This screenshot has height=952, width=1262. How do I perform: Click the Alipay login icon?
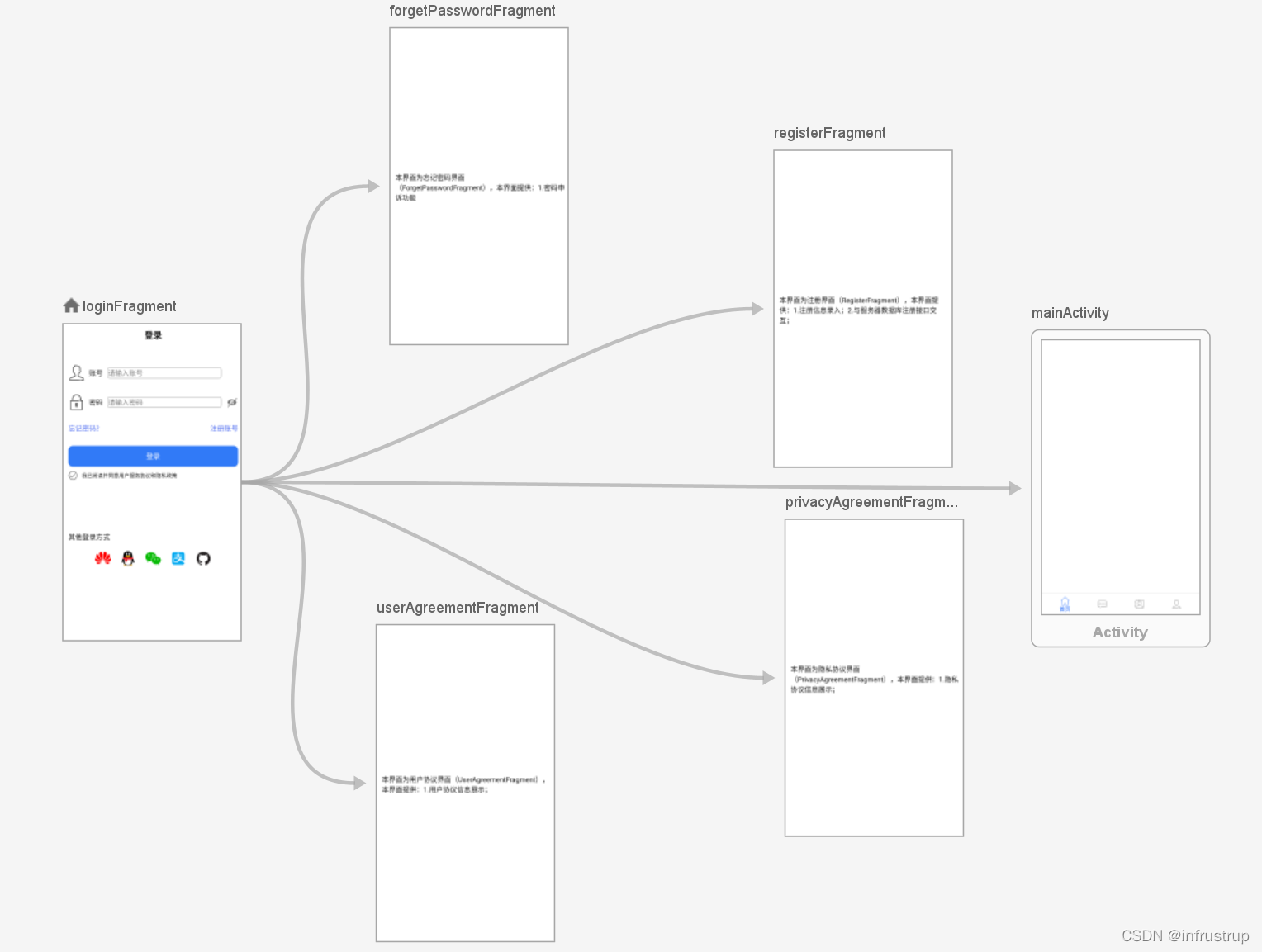point(178,559)
